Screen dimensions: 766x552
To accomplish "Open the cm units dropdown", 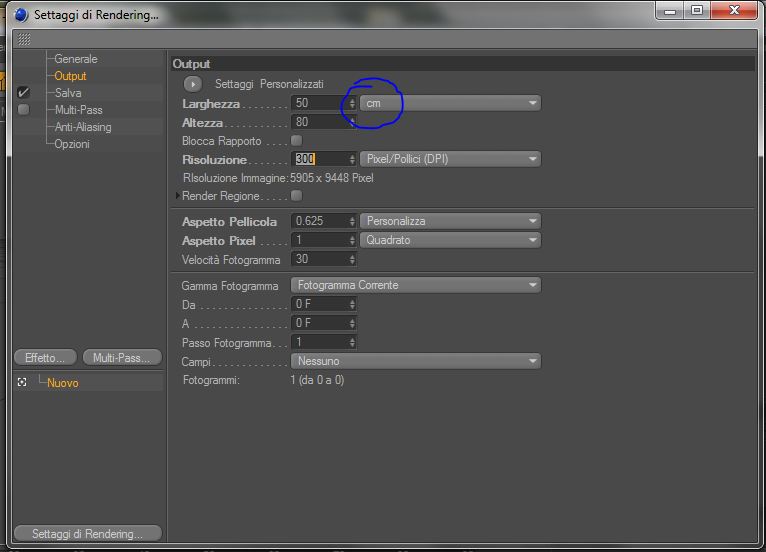I will pos(450,103).
